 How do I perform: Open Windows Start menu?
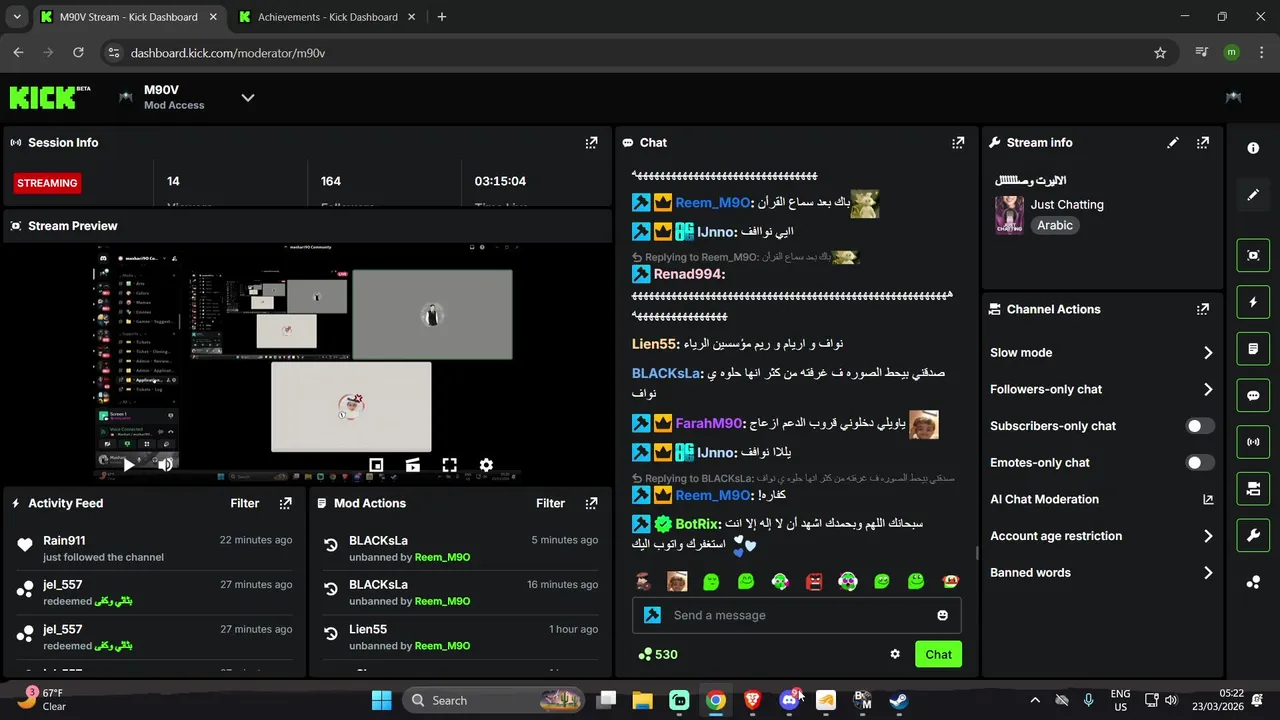382,700
